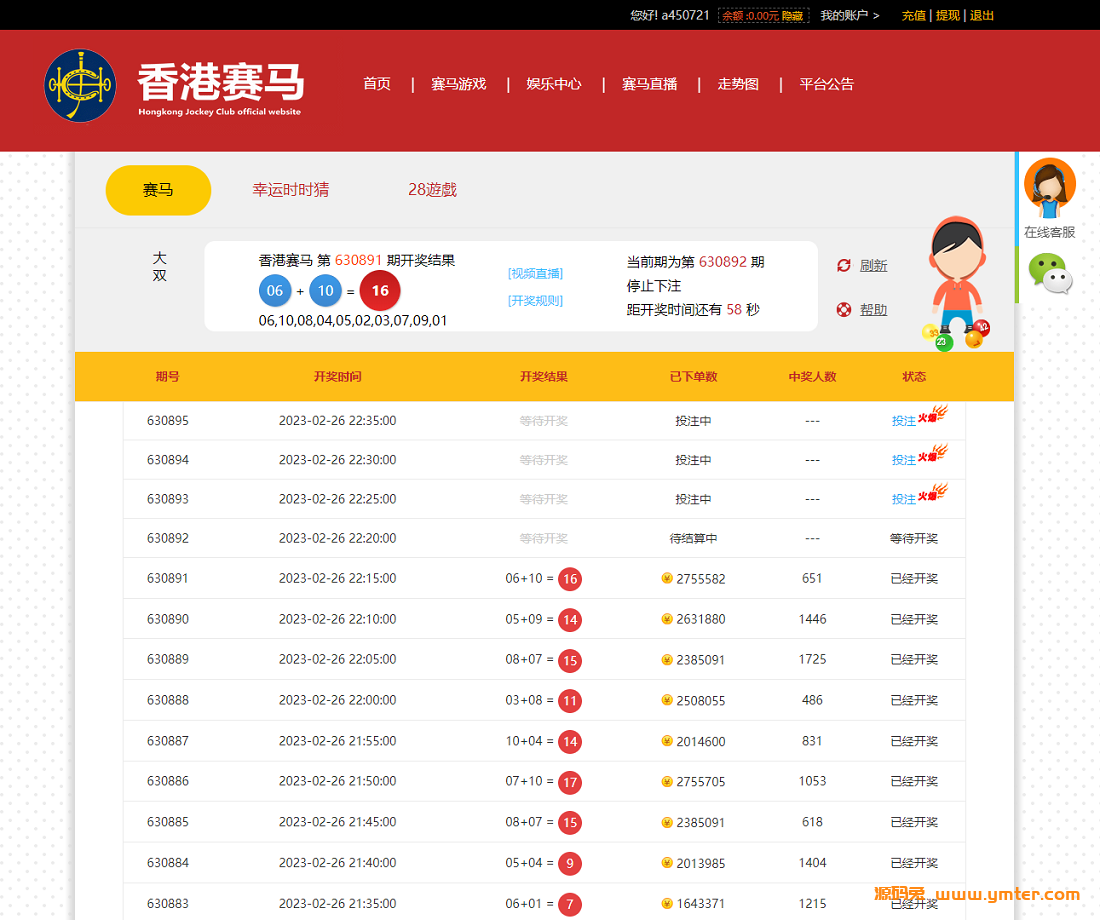Click the 刷新 refresh link
The image size is (1100, 920).
click(x=873, y=265)
